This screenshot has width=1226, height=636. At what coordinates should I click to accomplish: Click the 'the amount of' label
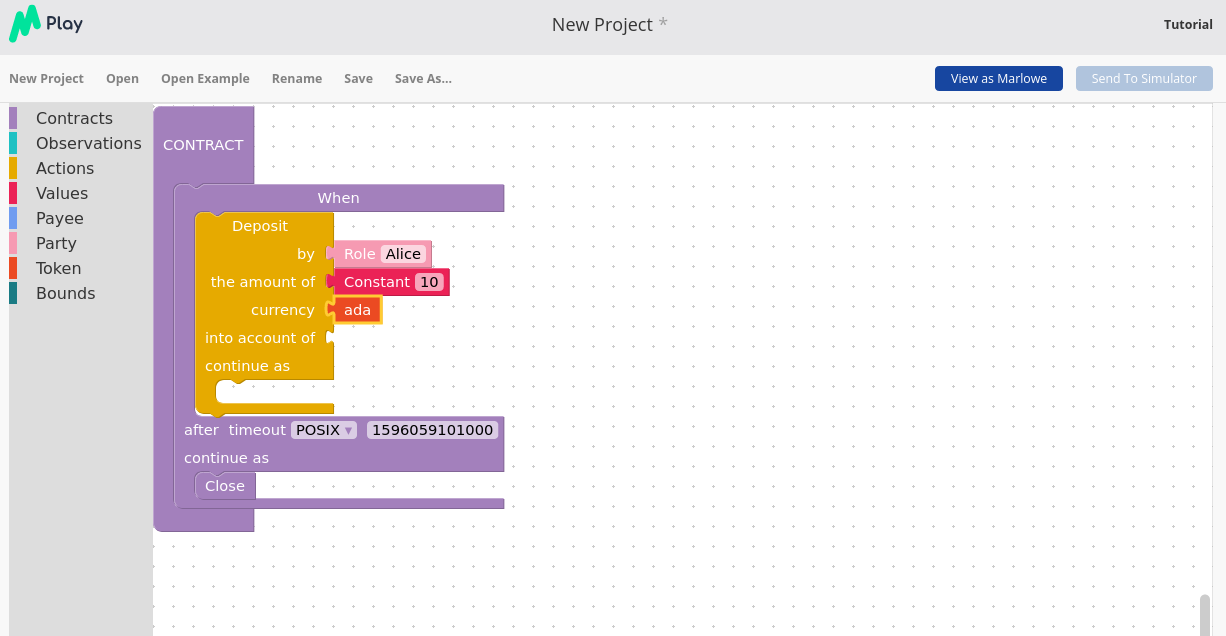coord(263,282)
